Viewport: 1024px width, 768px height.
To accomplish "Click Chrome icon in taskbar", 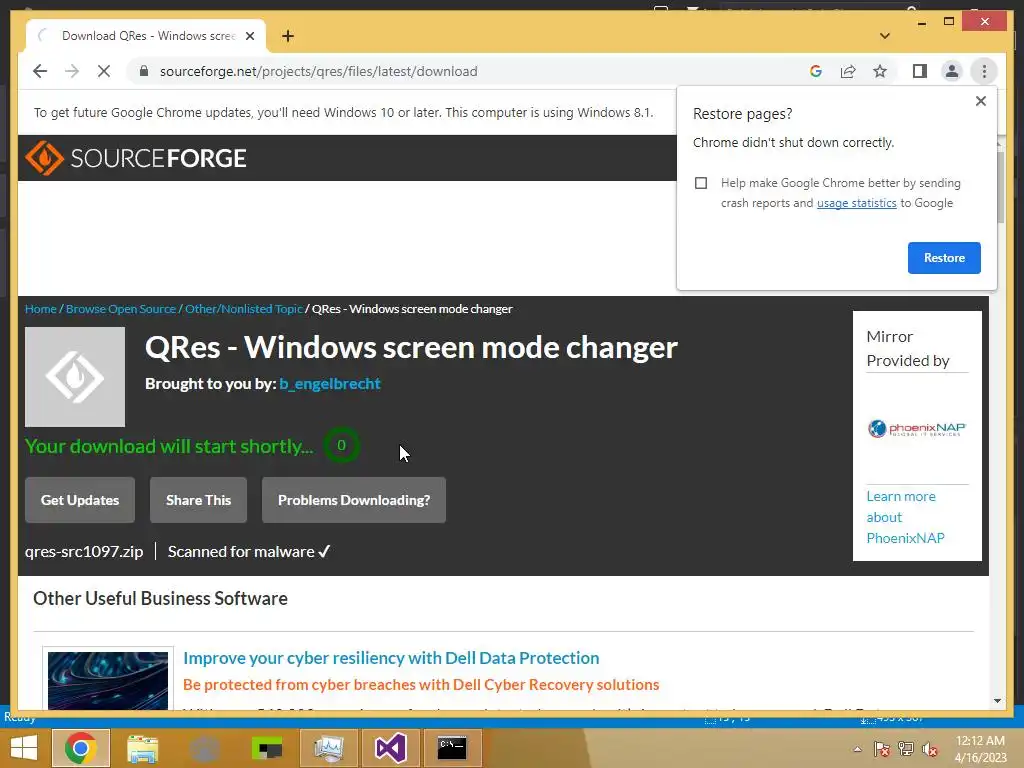I will point(80,748).
